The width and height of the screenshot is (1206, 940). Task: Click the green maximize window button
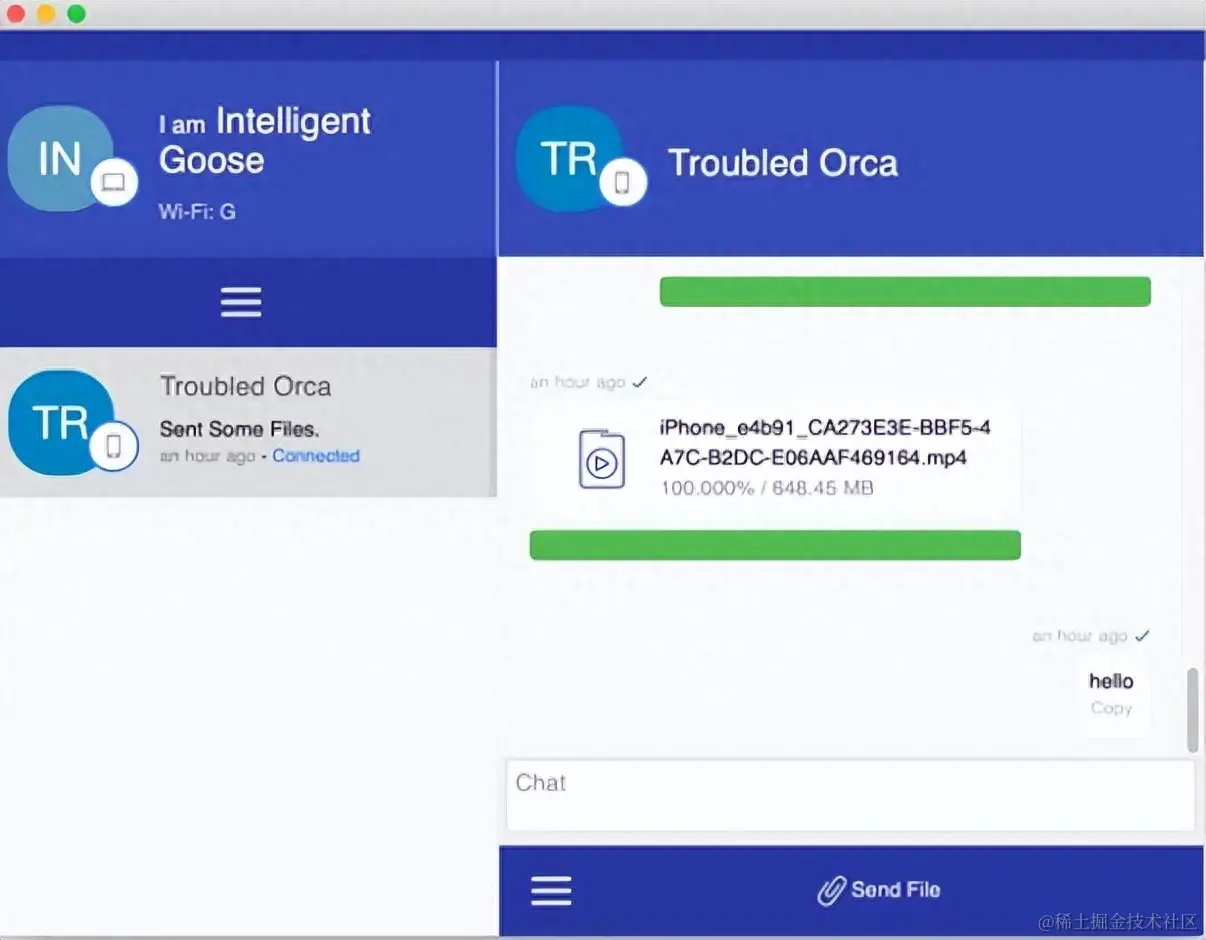[x=76, y=14]
